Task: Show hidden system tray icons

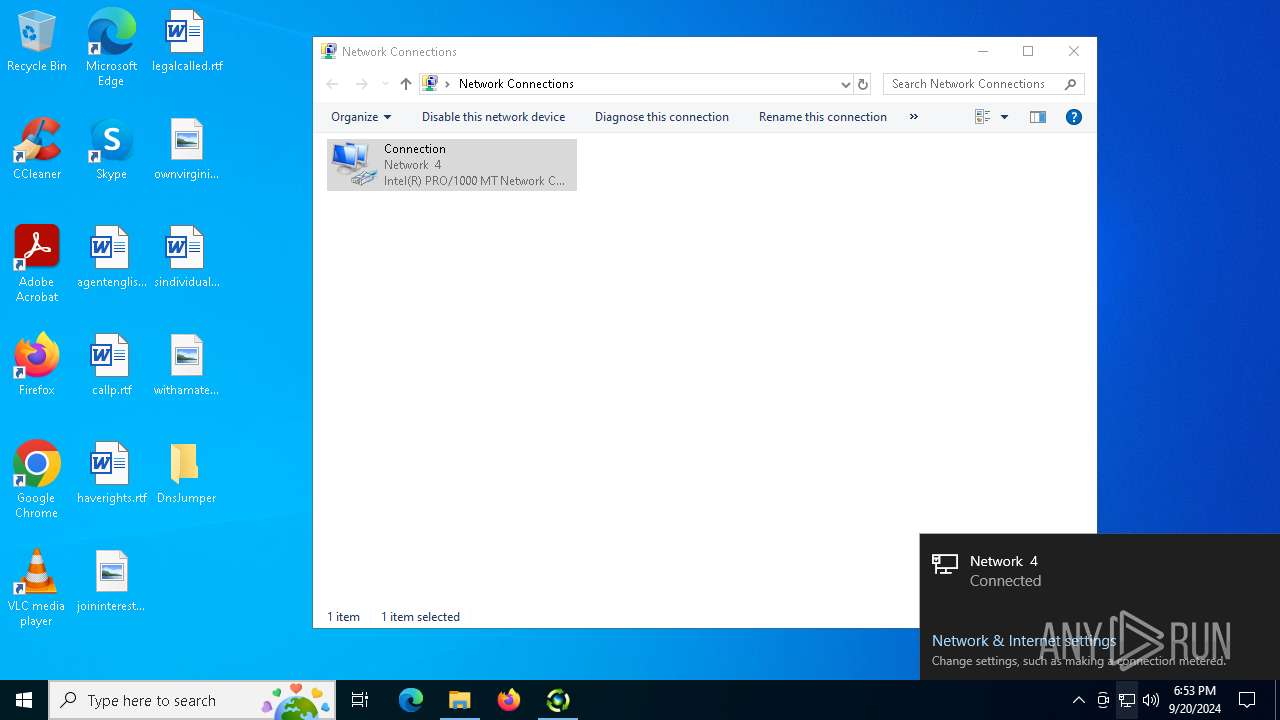Action: (x=1078, y=700)
